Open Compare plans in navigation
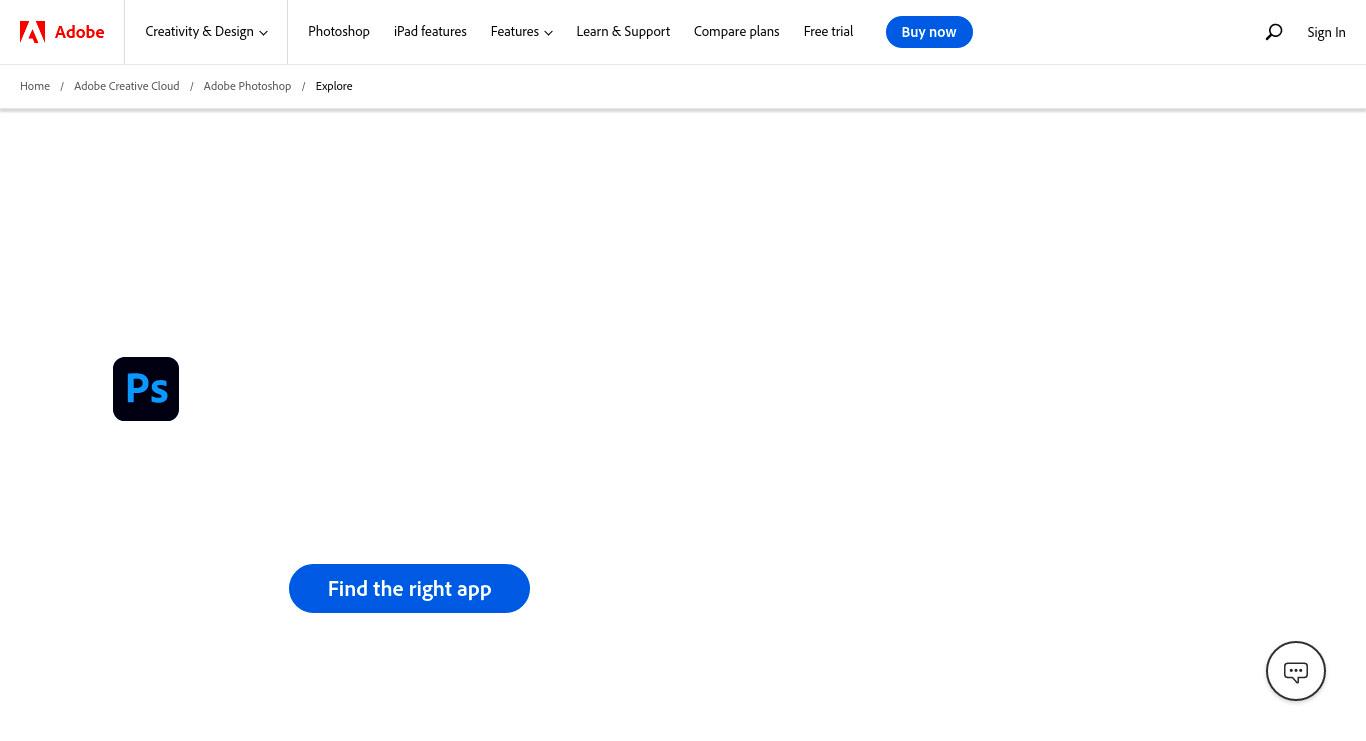The width and height of the screenshot is (1366, 741). point(736,32)
